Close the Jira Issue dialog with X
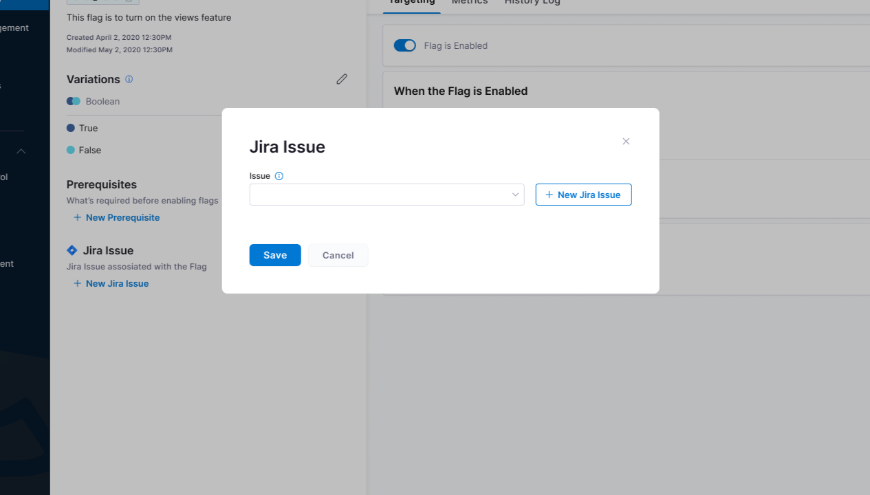This screenshot has height=495, width=870. [x=626, y=141]
